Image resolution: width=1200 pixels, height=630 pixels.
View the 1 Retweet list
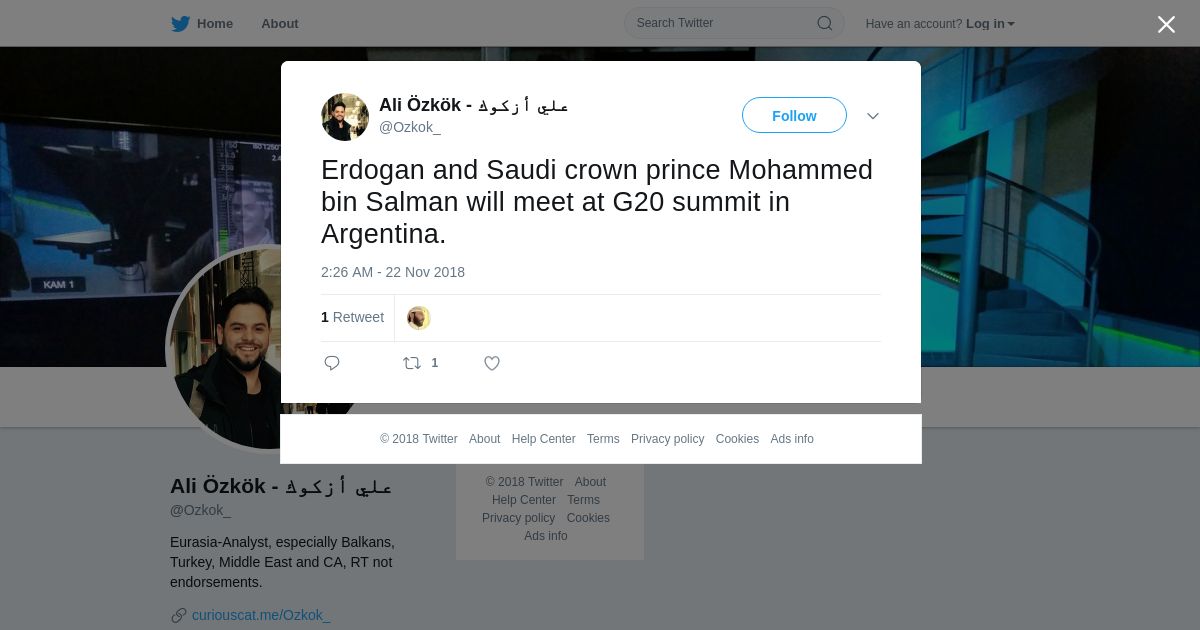click(352, 317)
